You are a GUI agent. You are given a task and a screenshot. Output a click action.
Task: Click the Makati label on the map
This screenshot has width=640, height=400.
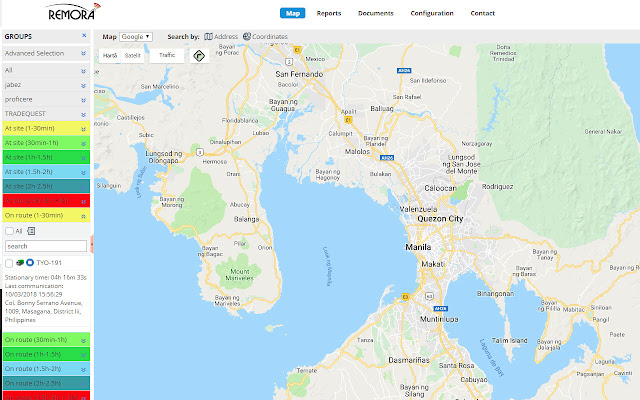pyautogui.click(x=433, y=264)
